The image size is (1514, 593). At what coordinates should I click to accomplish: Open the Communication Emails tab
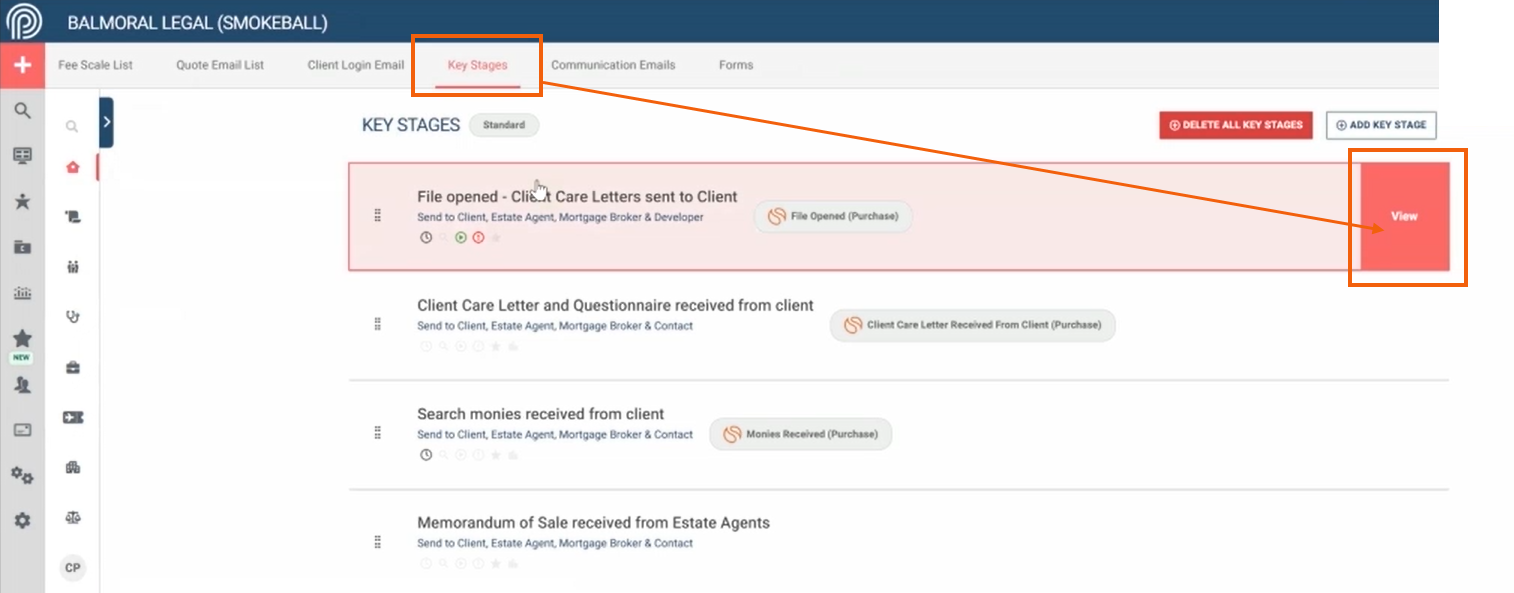point(613,65)
